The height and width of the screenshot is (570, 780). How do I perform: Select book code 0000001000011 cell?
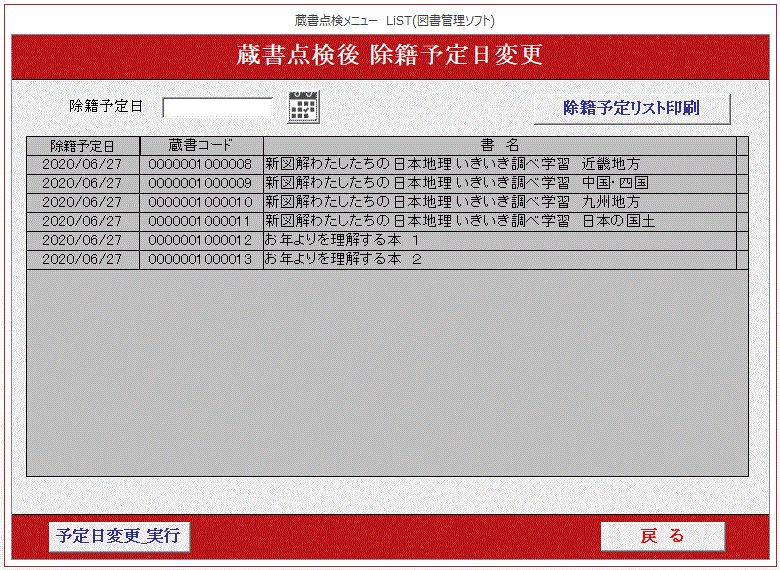[x=201, y=221]
